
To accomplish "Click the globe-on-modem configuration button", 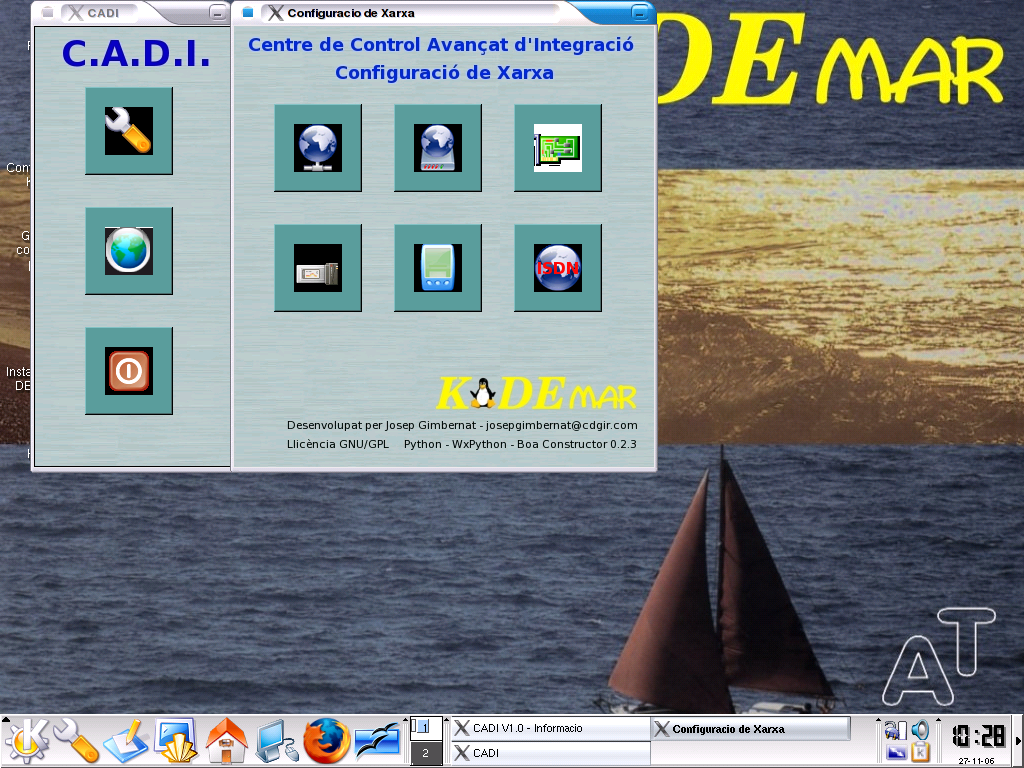I will [438, 148].
